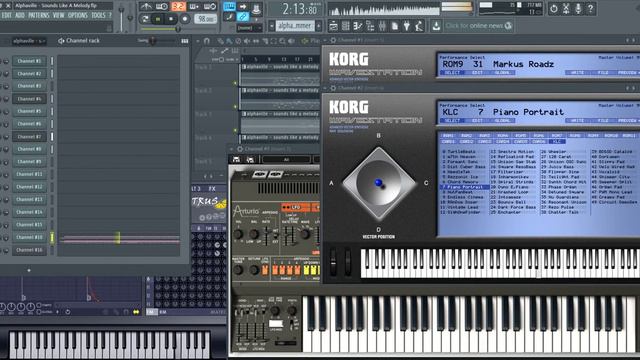This screenshot has height=360, width=640.
Task: Open the snap (none) dropdown
Action: [249, 28]
